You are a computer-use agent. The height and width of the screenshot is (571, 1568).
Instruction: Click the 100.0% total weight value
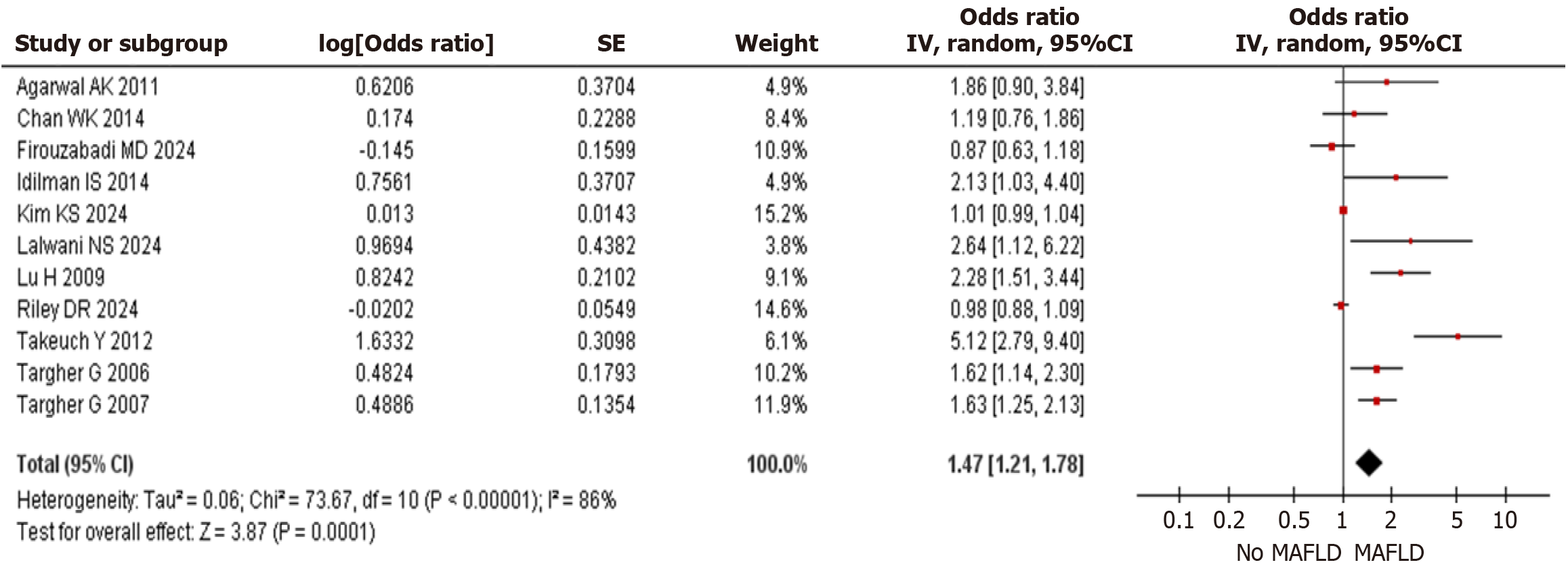(x=777, y=464)
